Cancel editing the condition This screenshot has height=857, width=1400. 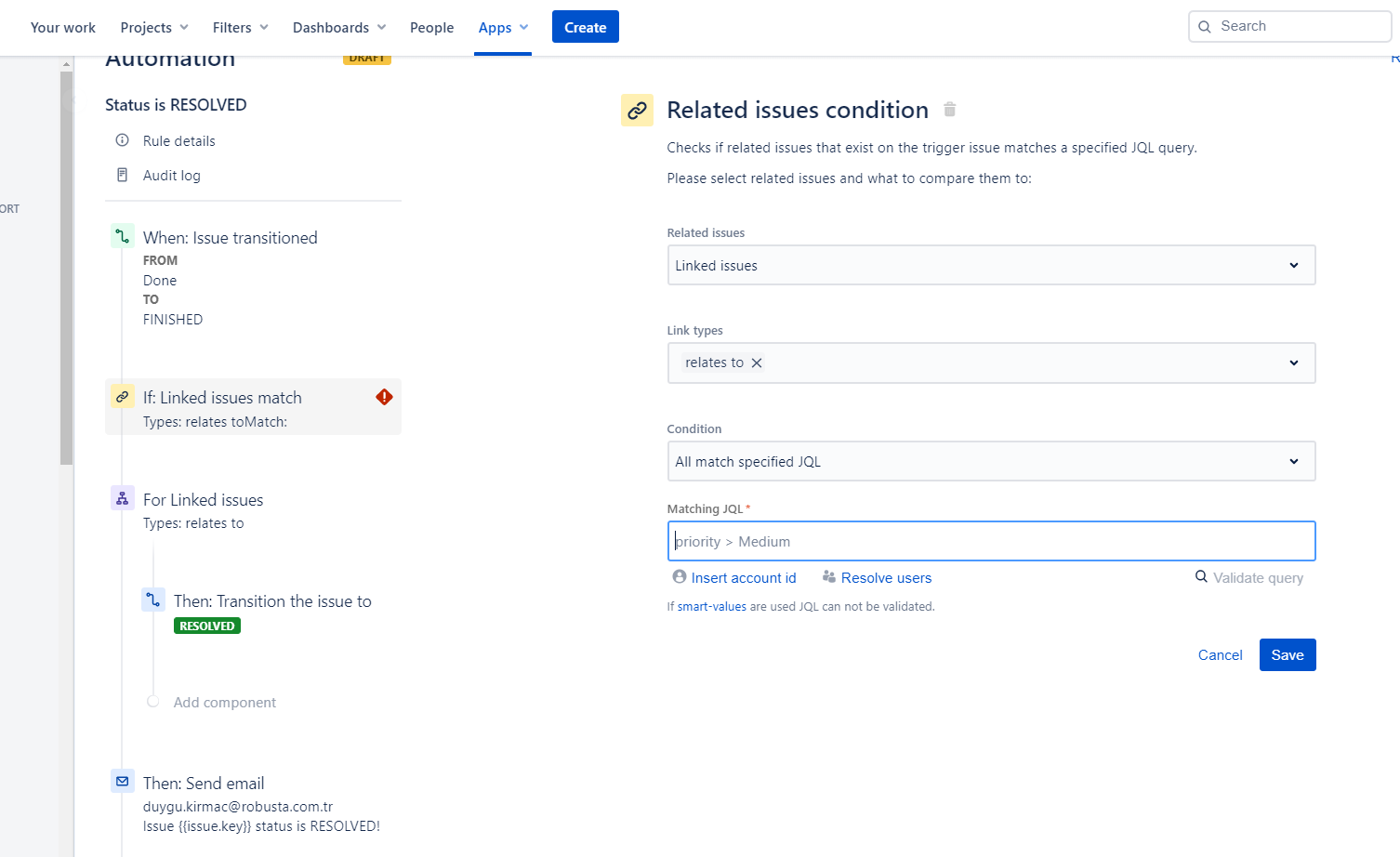pyautogui.click(x=1220, y=655)
